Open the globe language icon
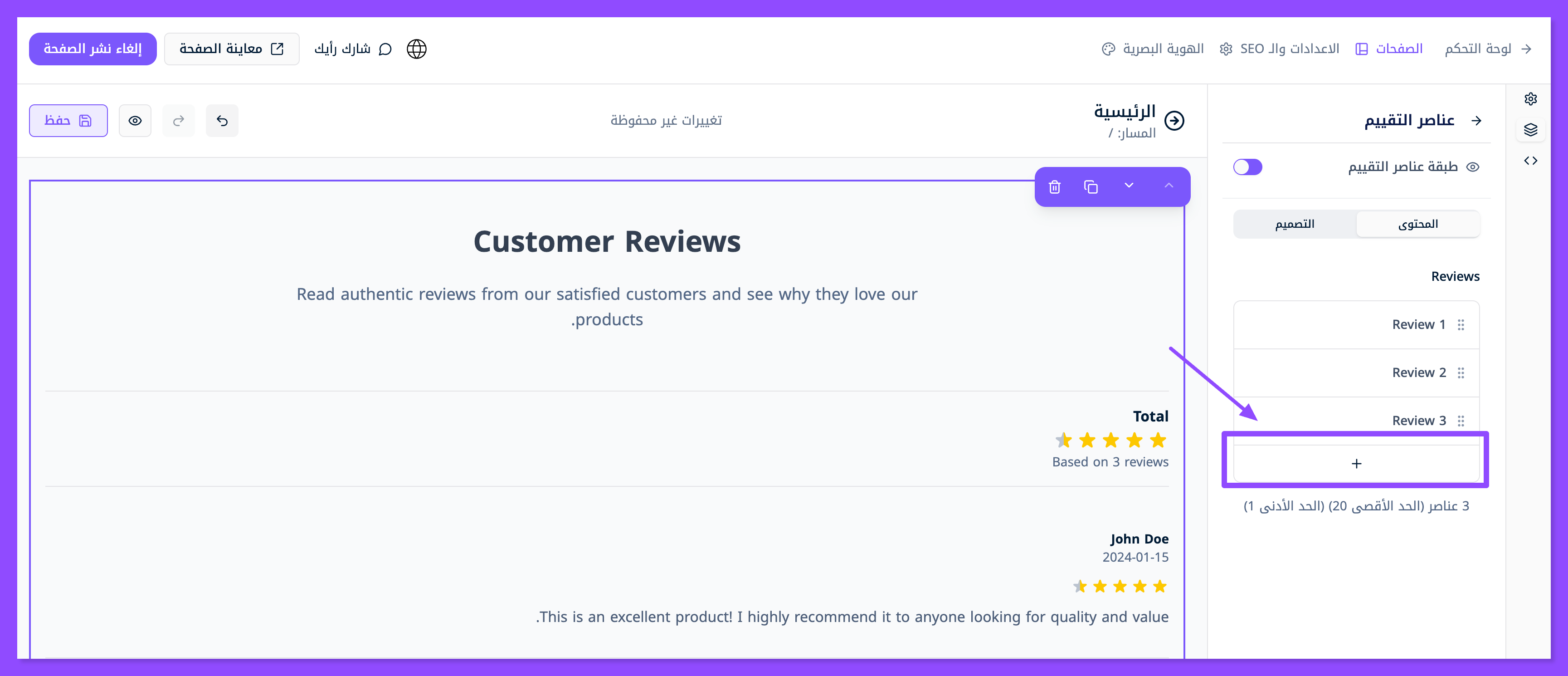1568x676 pixels. (x=416, y=49)
